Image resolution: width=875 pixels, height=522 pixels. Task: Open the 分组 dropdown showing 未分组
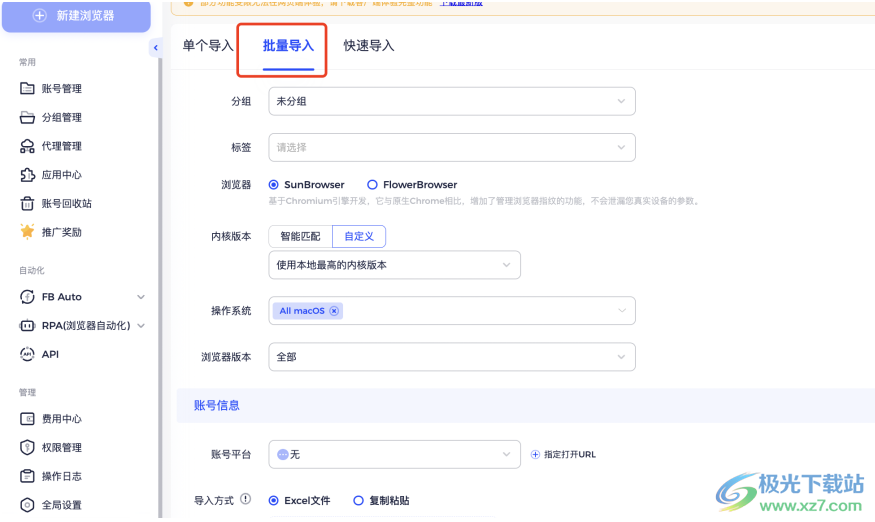451,101
